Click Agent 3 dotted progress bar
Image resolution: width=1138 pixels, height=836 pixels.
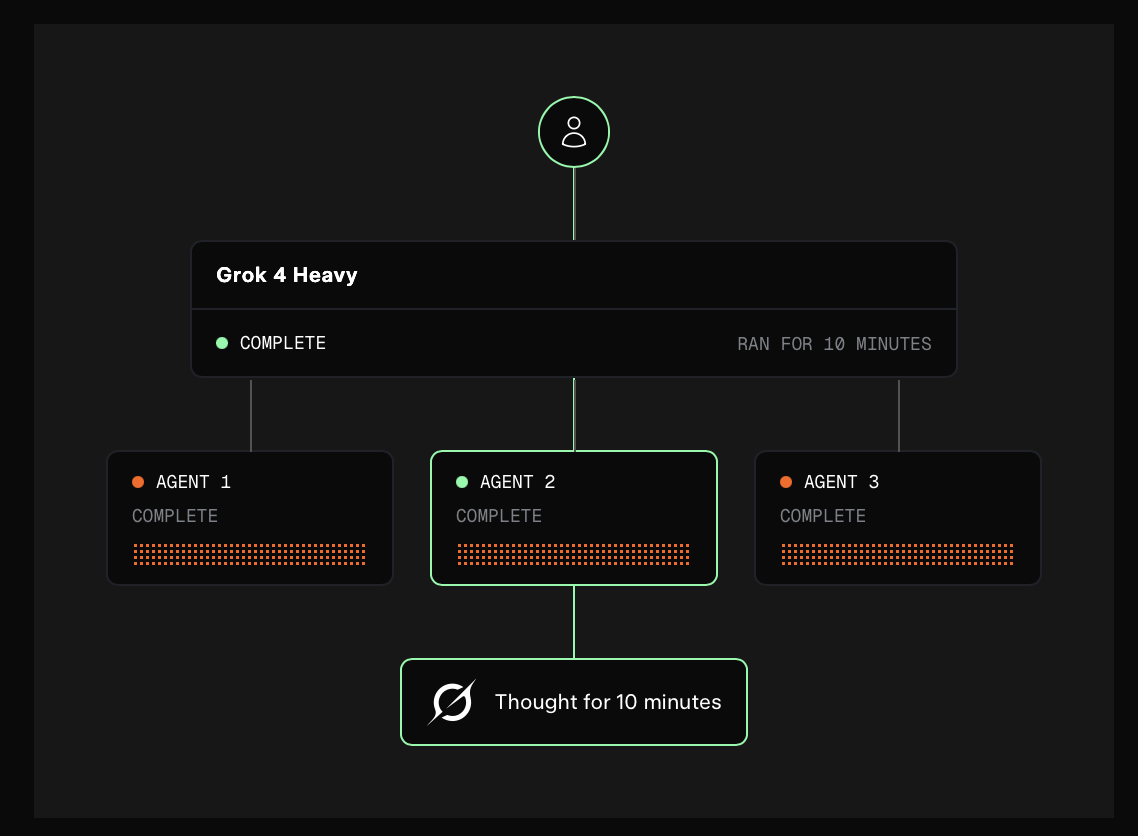pos(897,554)
